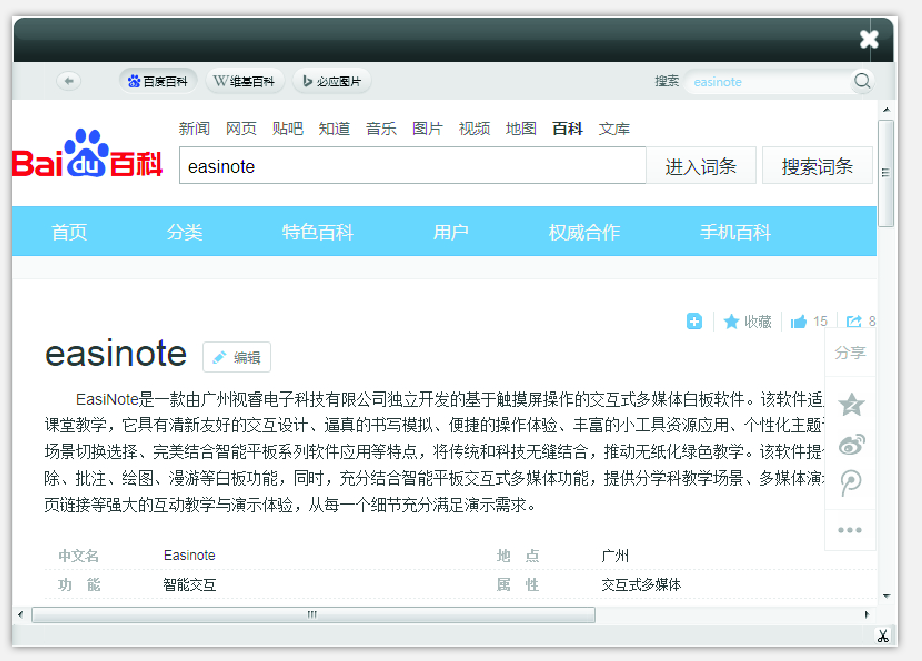Click the 分享 label in the side panel
The image size is (922, 661).
[850, 353]
